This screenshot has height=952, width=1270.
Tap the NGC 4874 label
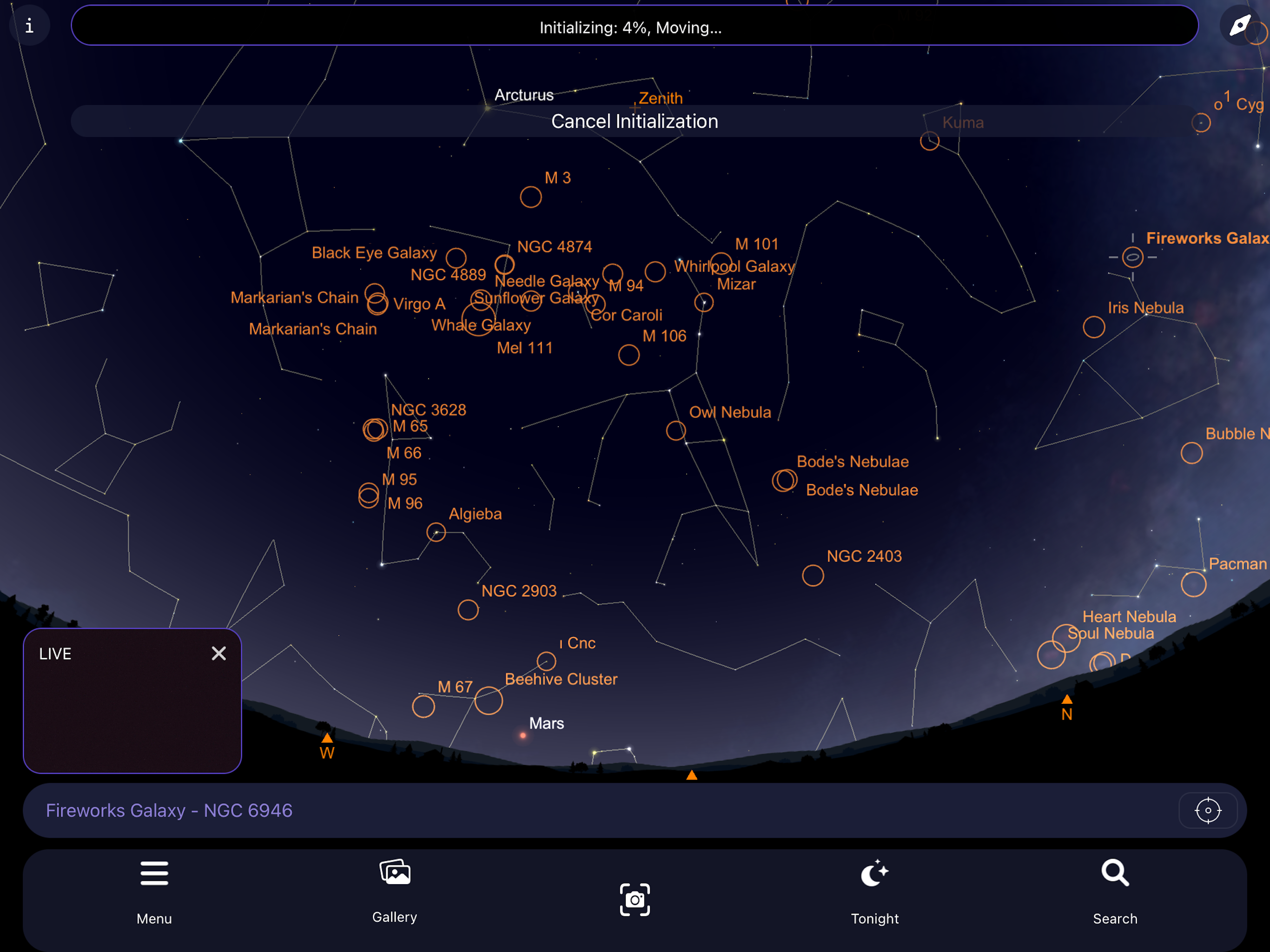click(x=555, y=247)
